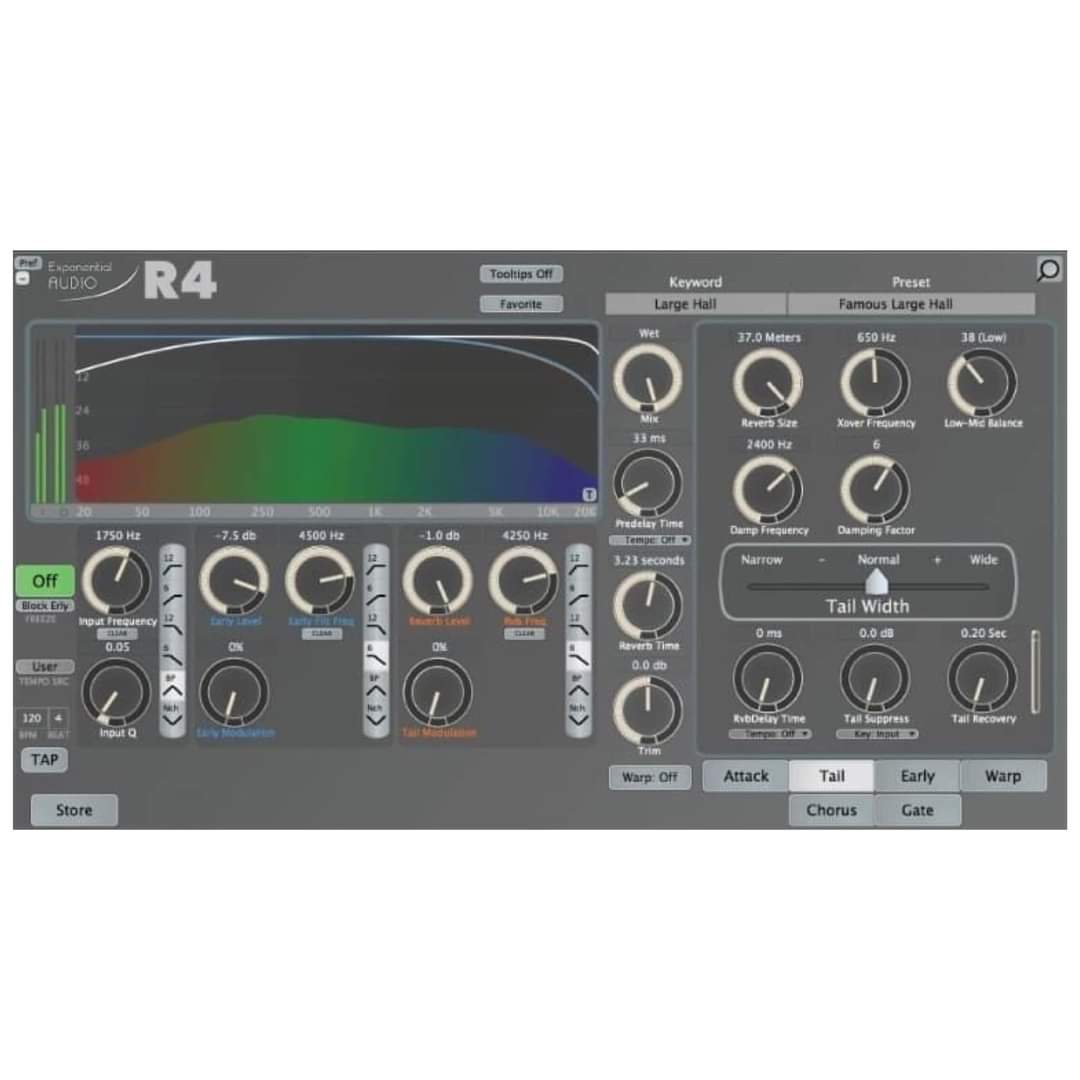
Task: Toggle the green Off freeze button
Action: [45, 581]
